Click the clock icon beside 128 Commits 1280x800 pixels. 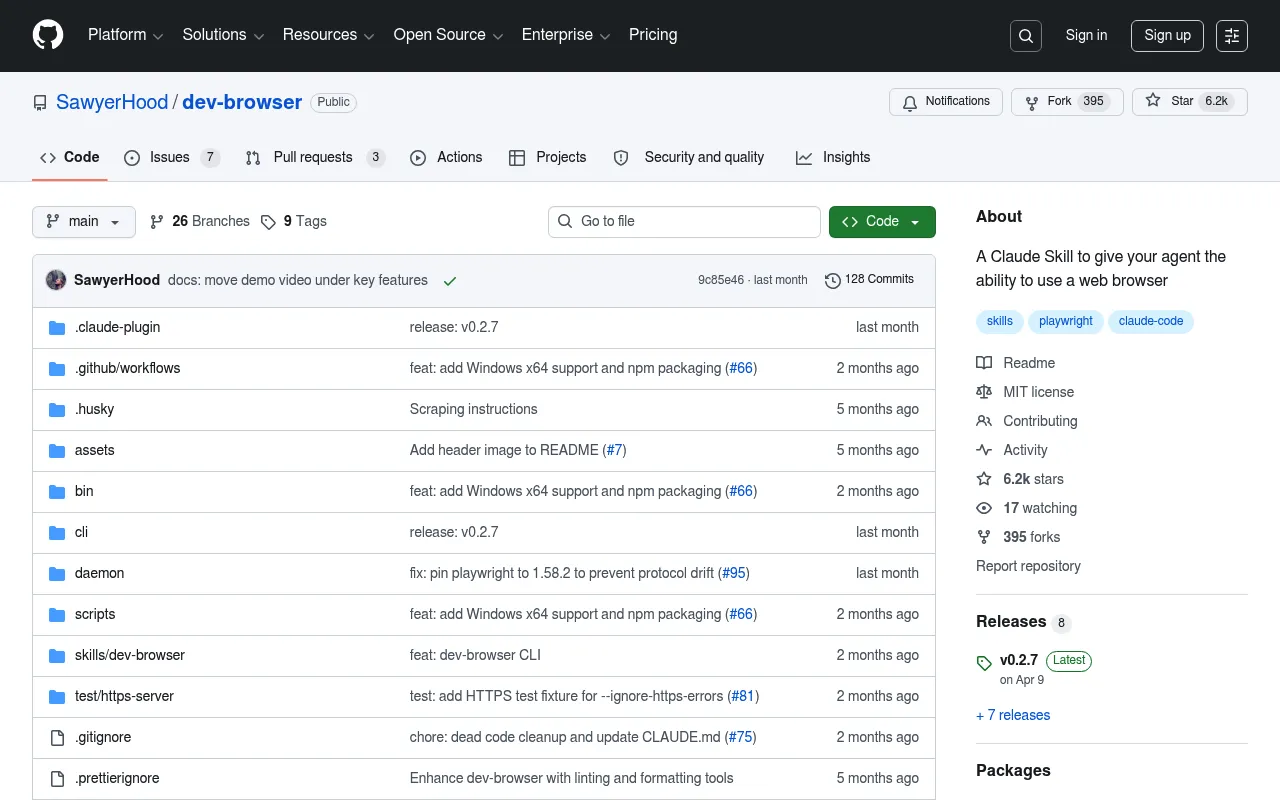click(832, 281)
